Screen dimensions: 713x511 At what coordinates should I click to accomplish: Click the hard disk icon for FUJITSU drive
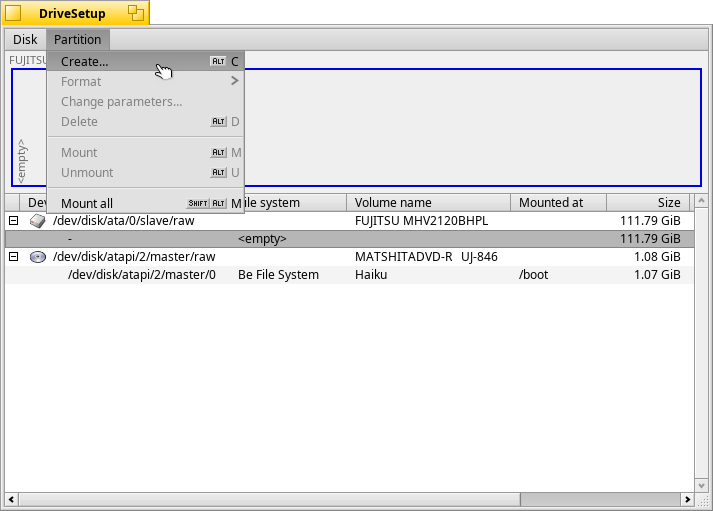click(38, 221)
